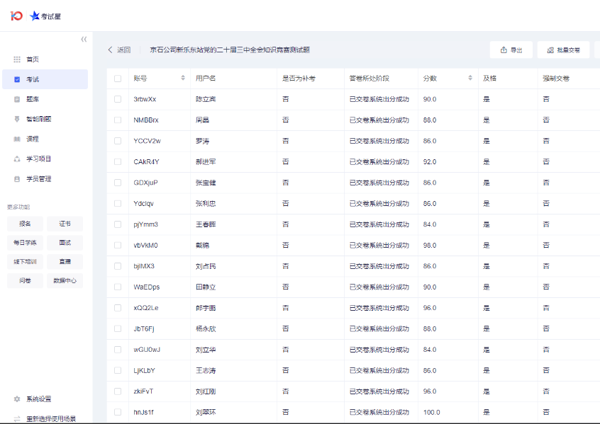Click the 用户名 column header
The width and height of the screenshot is (600, 424).
[205, 78]
